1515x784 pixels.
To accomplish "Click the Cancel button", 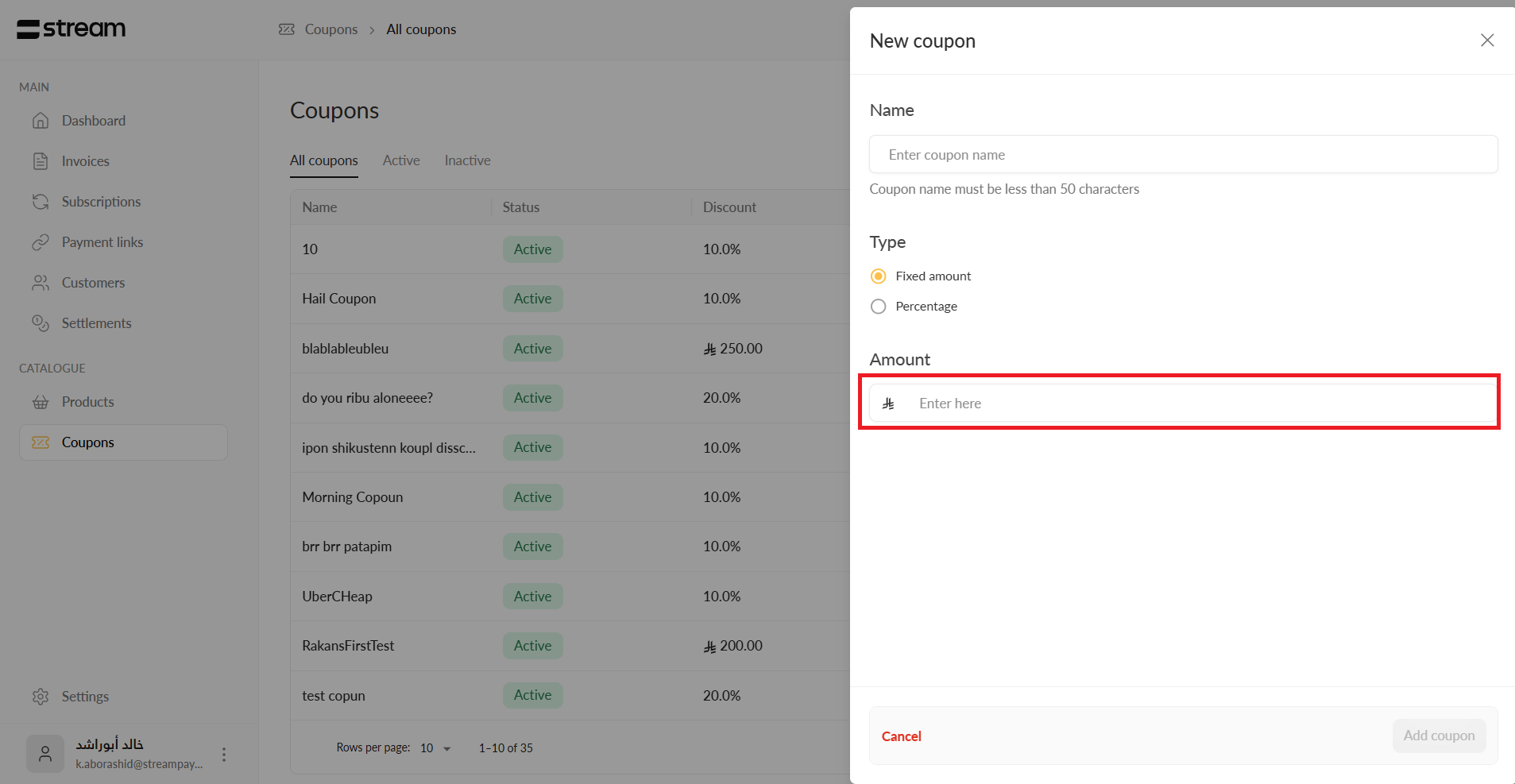I will click(x=901, y=736).
